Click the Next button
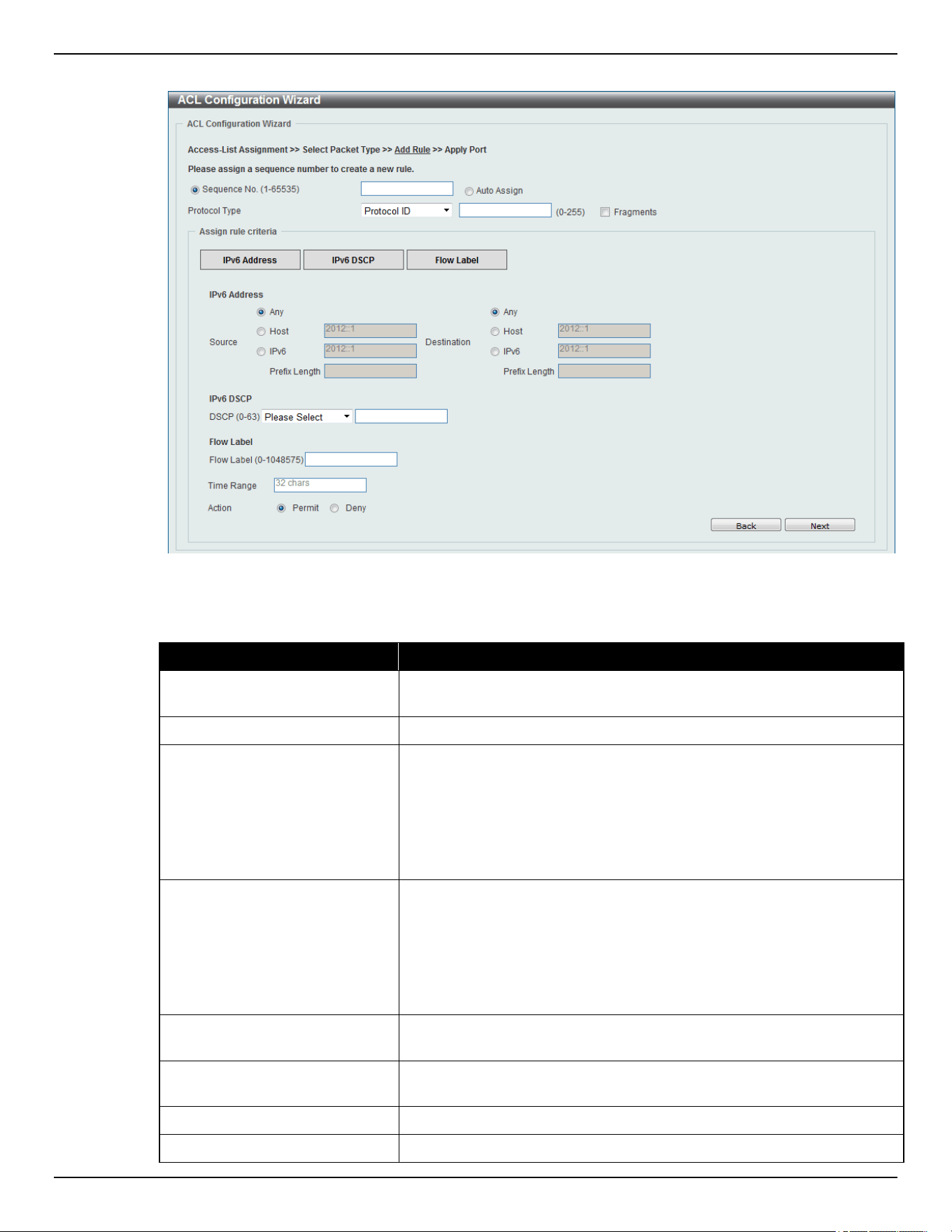 [820, 525]
